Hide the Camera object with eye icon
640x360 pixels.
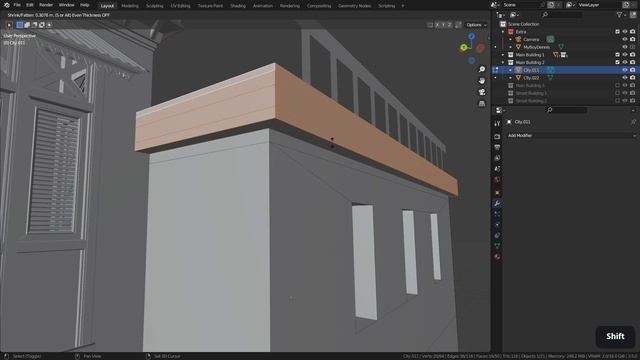pyautogui.click(x=624, y=40)
